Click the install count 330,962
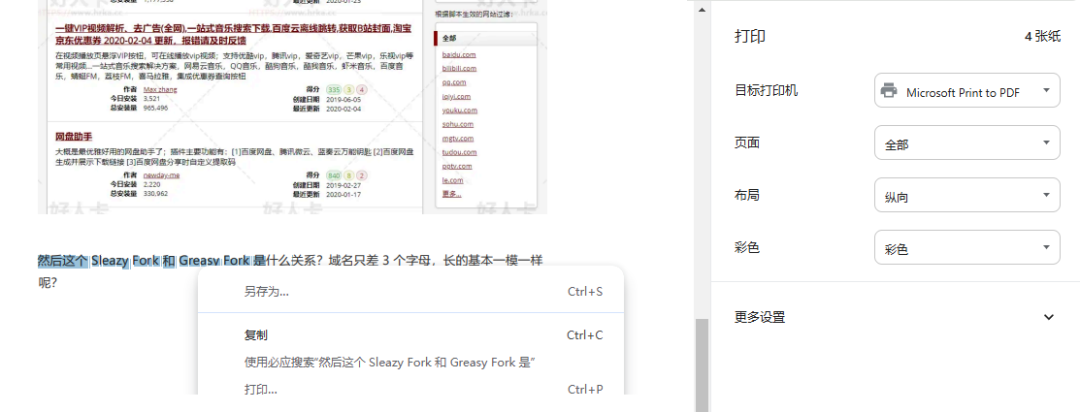The height and width of the screenshot is (412, 1080). (x=156, y=194)
